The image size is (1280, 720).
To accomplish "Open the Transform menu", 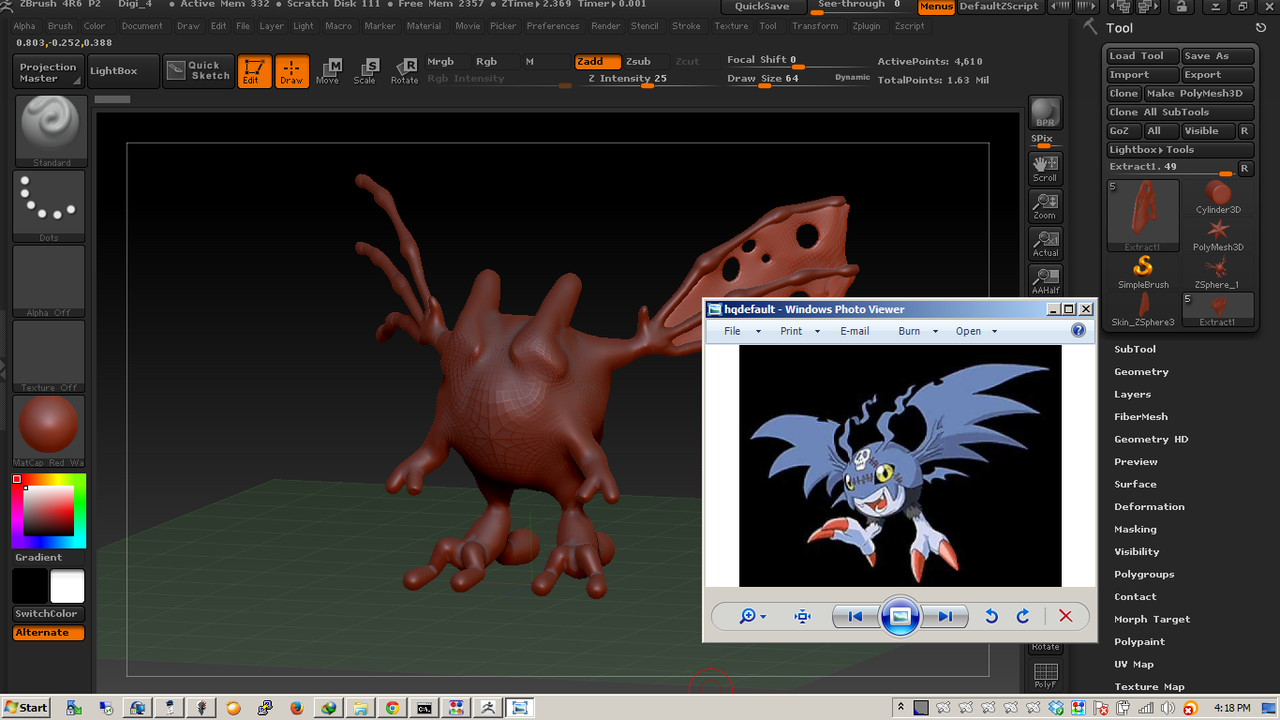I will pyautogui.click(x=815, y=26).
